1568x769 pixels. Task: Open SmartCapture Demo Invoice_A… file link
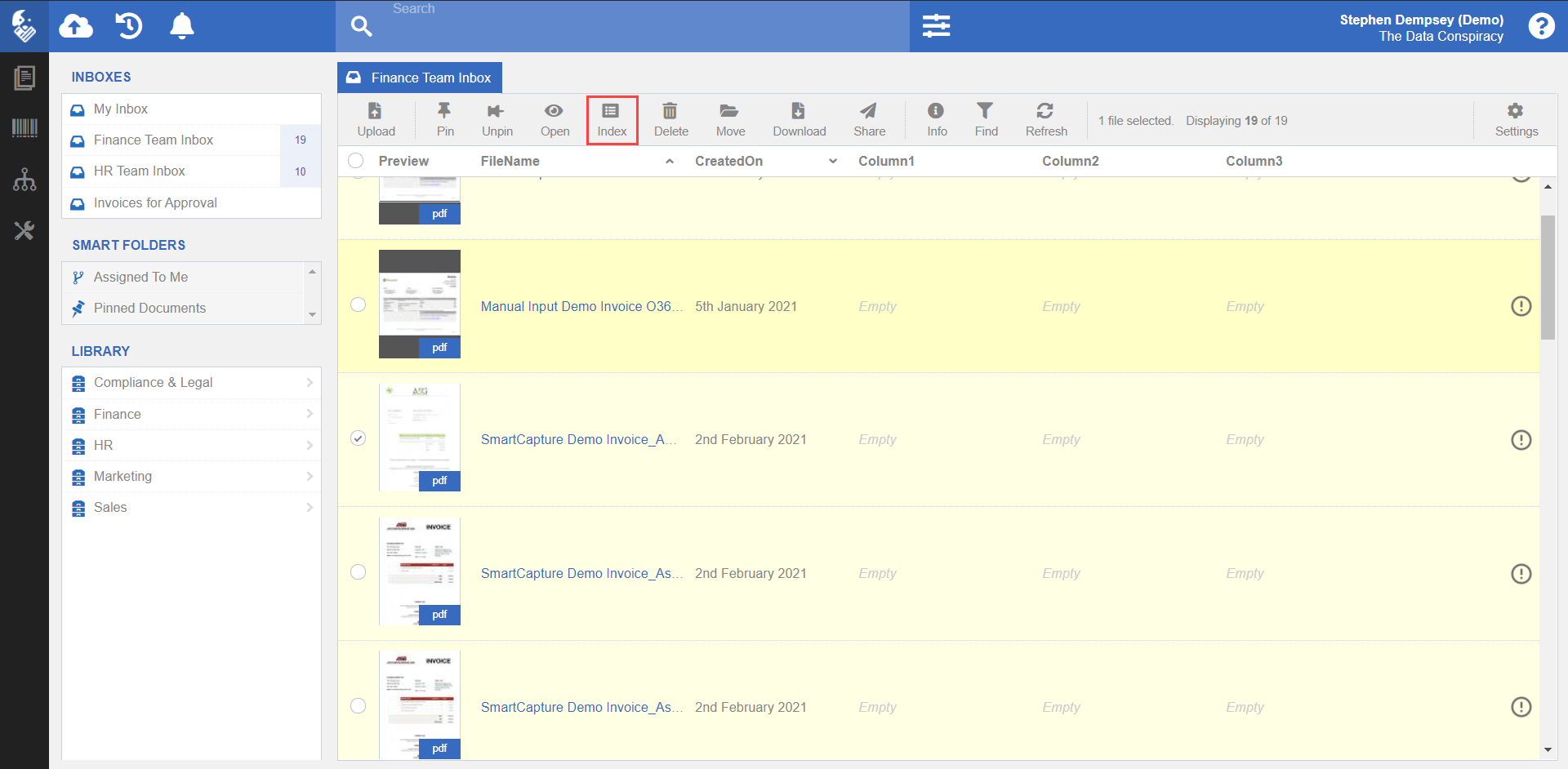(578, 439)
